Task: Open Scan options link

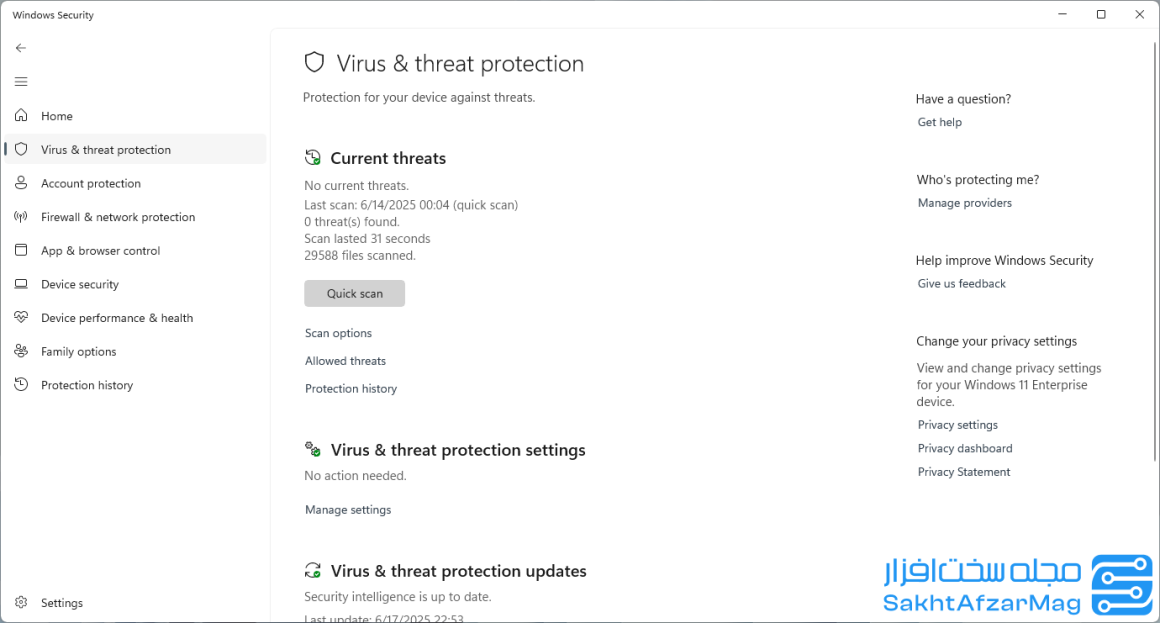Action: click(338, 333)
